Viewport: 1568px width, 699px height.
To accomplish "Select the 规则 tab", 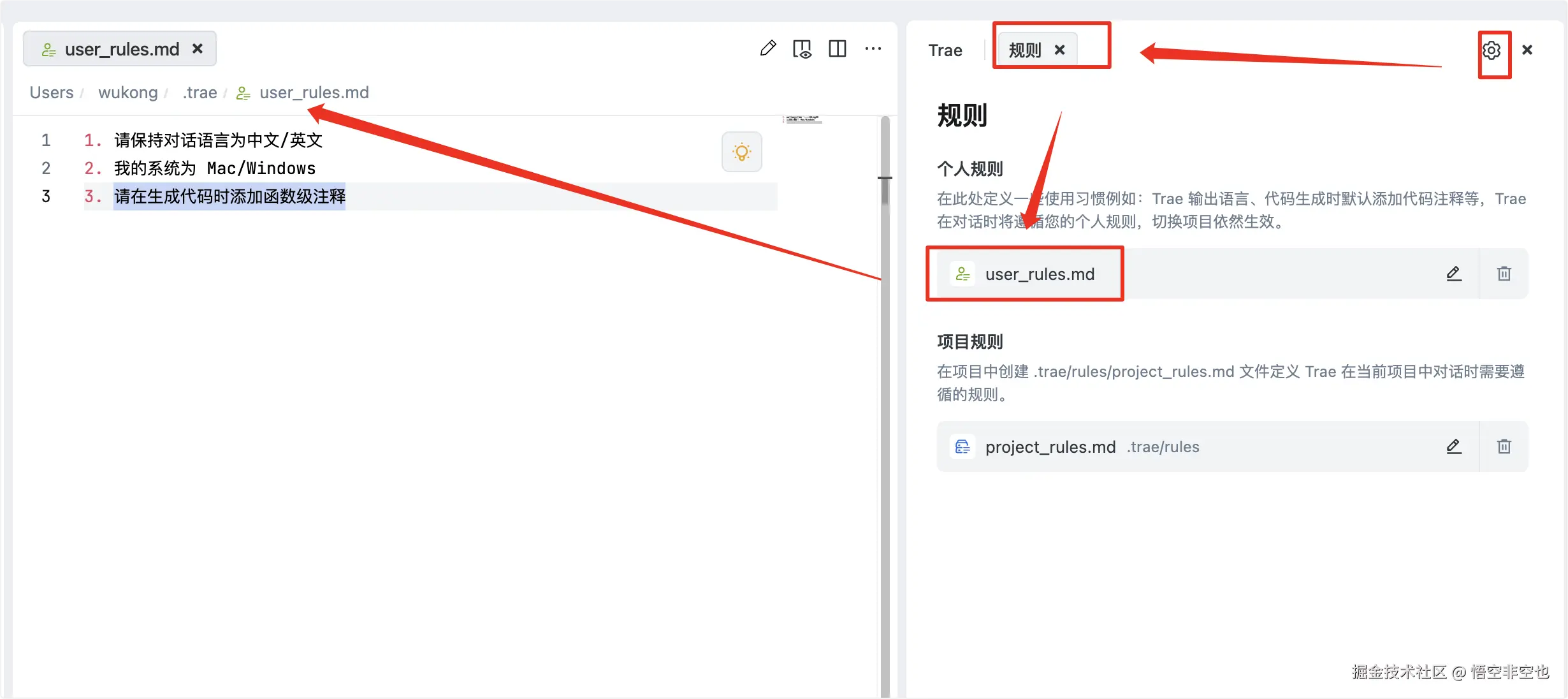I will pos(1024,50).
